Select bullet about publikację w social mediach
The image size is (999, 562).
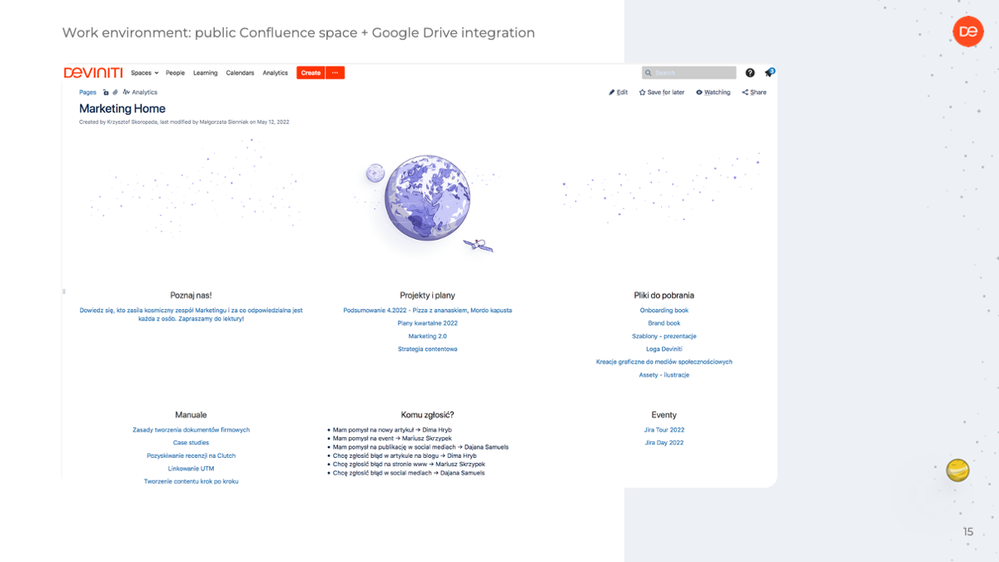420,447
